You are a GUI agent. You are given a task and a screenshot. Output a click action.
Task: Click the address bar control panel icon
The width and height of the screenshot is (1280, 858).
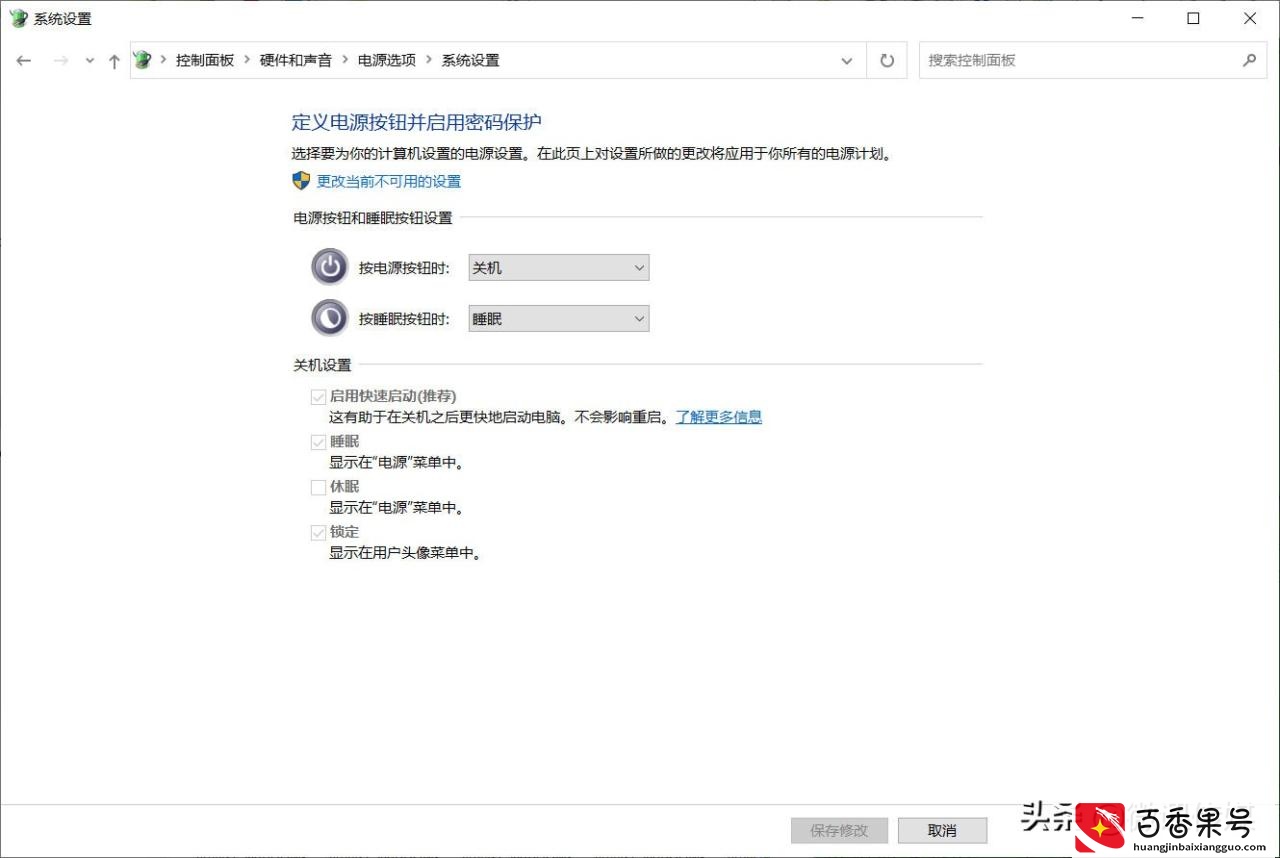click(142, 60)
